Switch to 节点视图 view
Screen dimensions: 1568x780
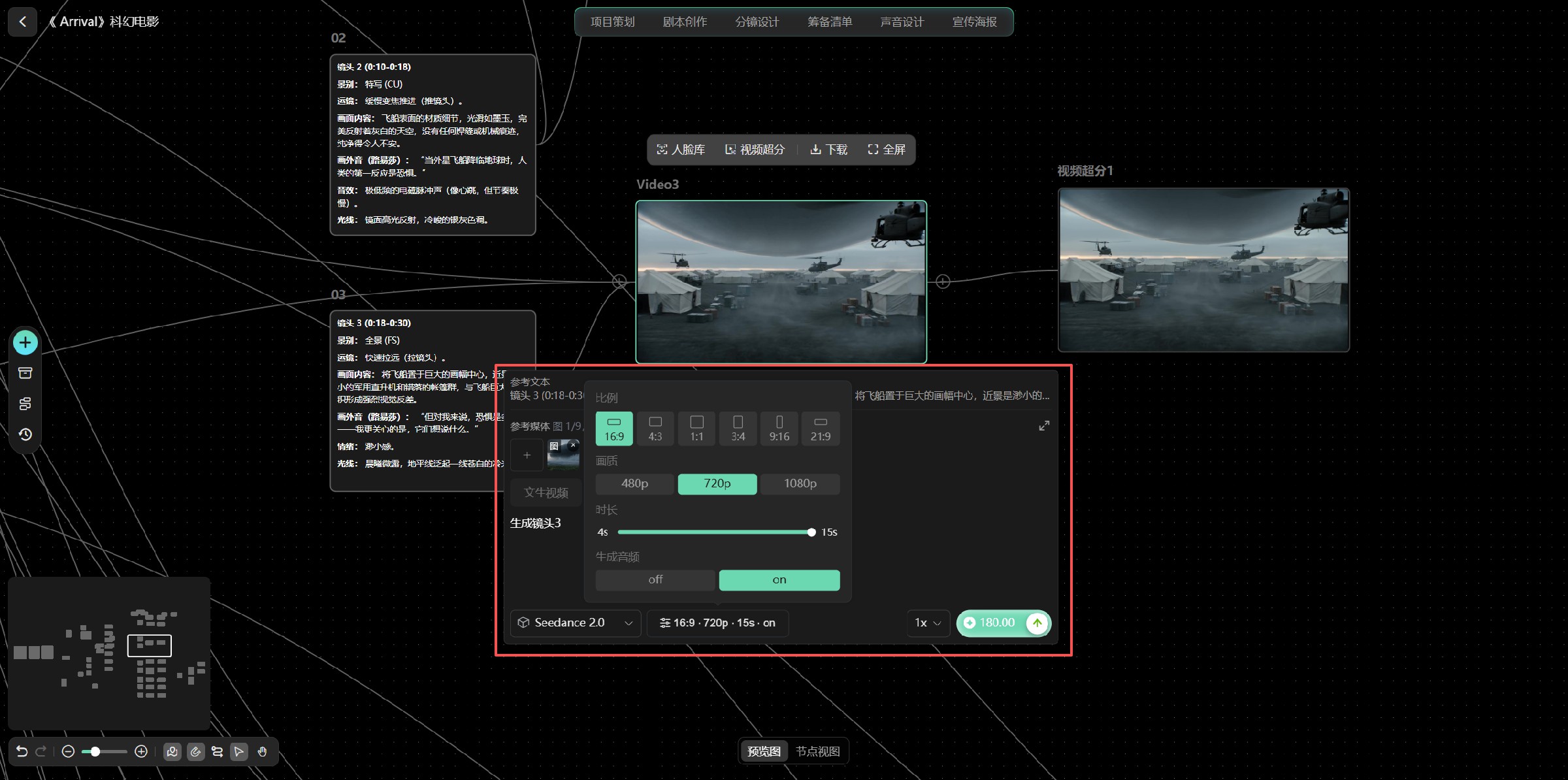click(x=817, y=751)
